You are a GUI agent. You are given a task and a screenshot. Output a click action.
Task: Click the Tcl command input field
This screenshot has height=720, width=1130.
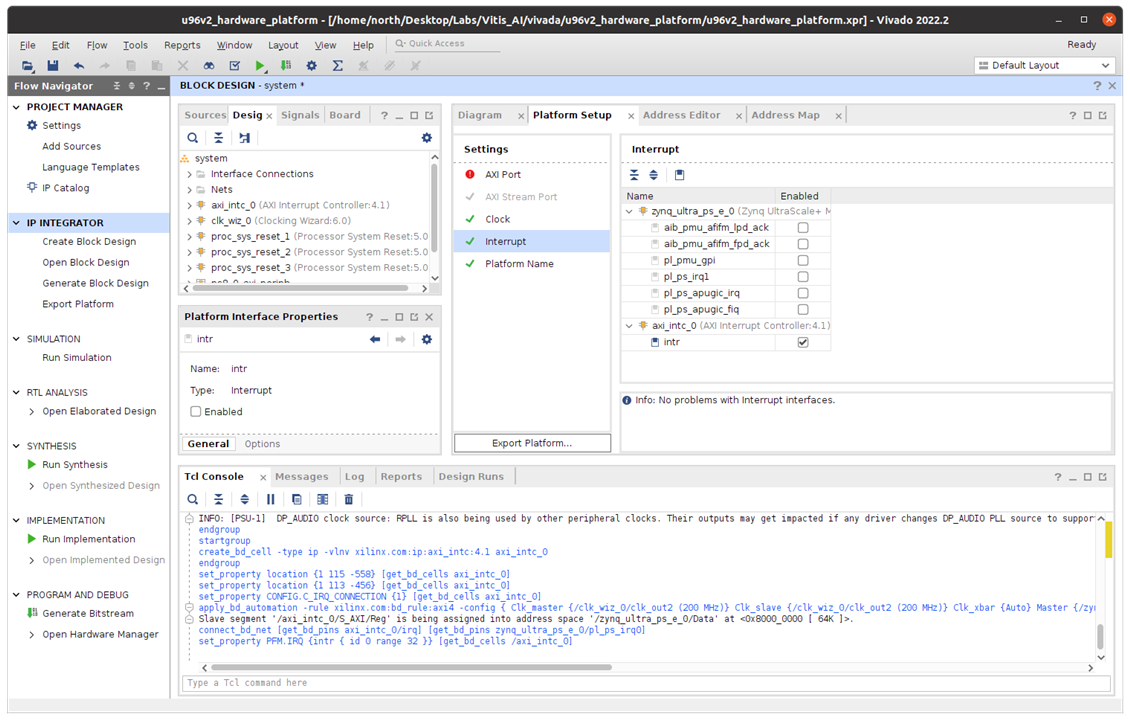click(646, 683)
